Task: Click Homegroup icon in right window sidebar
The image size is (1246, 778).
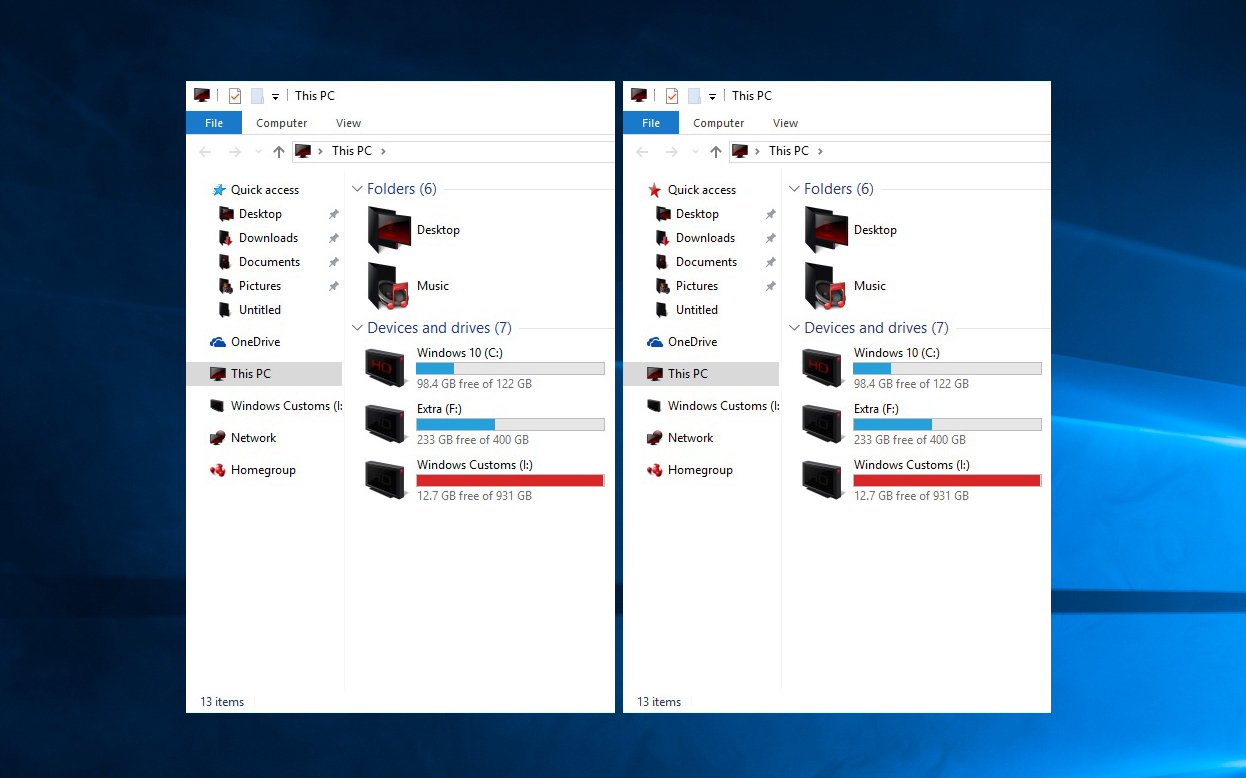Action: [655, 470]
